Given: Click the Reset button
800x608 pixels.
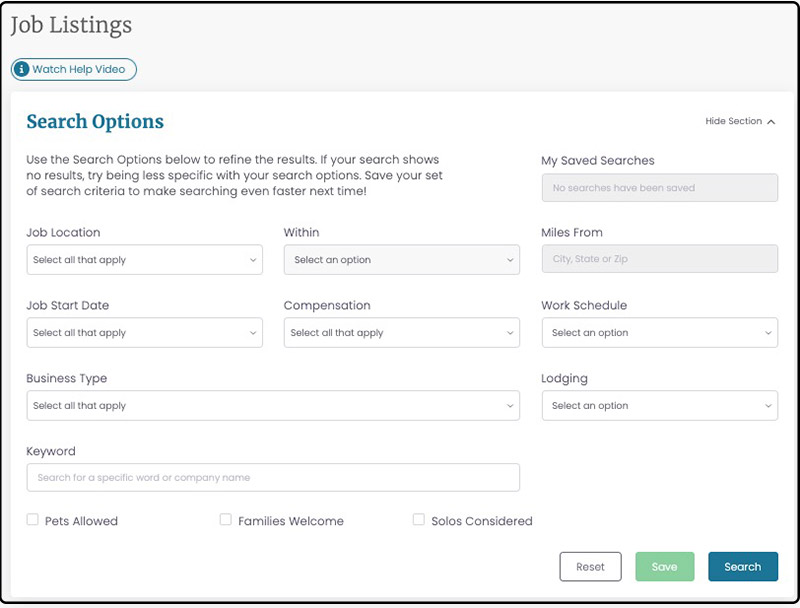Looking at the screenshot, I should point(590,566).
